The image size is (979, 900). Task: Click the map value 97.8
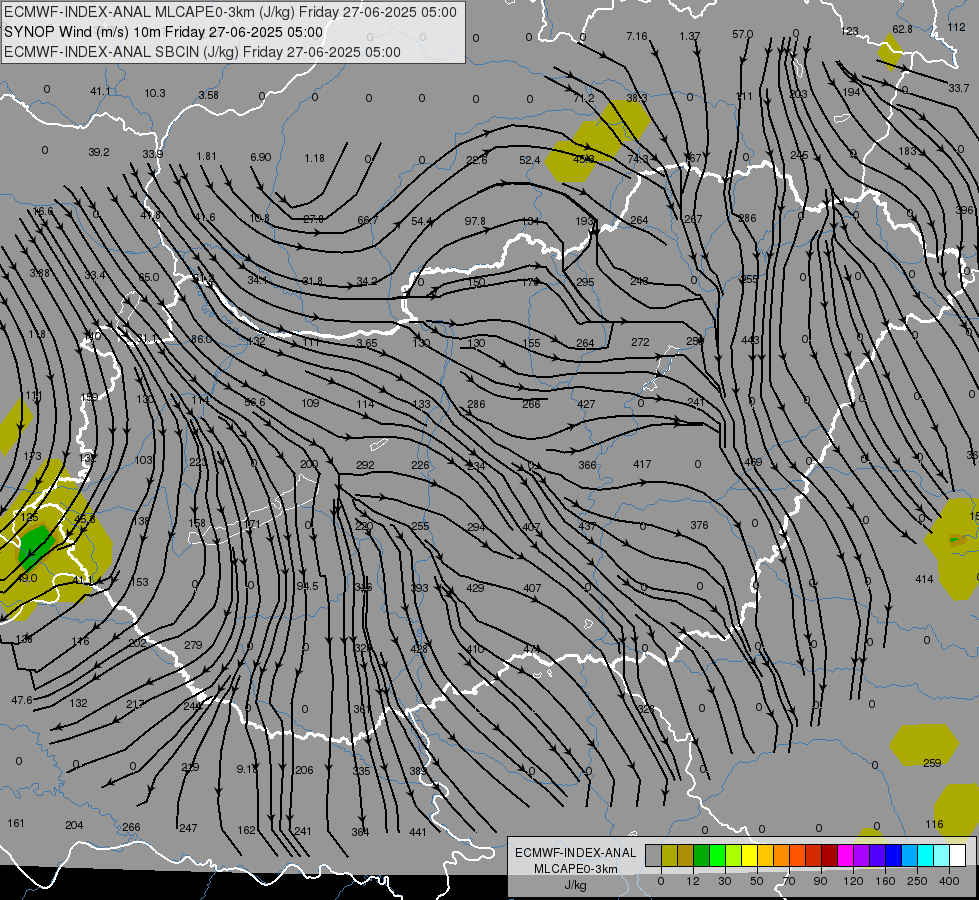pyautogui.click(x=475, y=221)
